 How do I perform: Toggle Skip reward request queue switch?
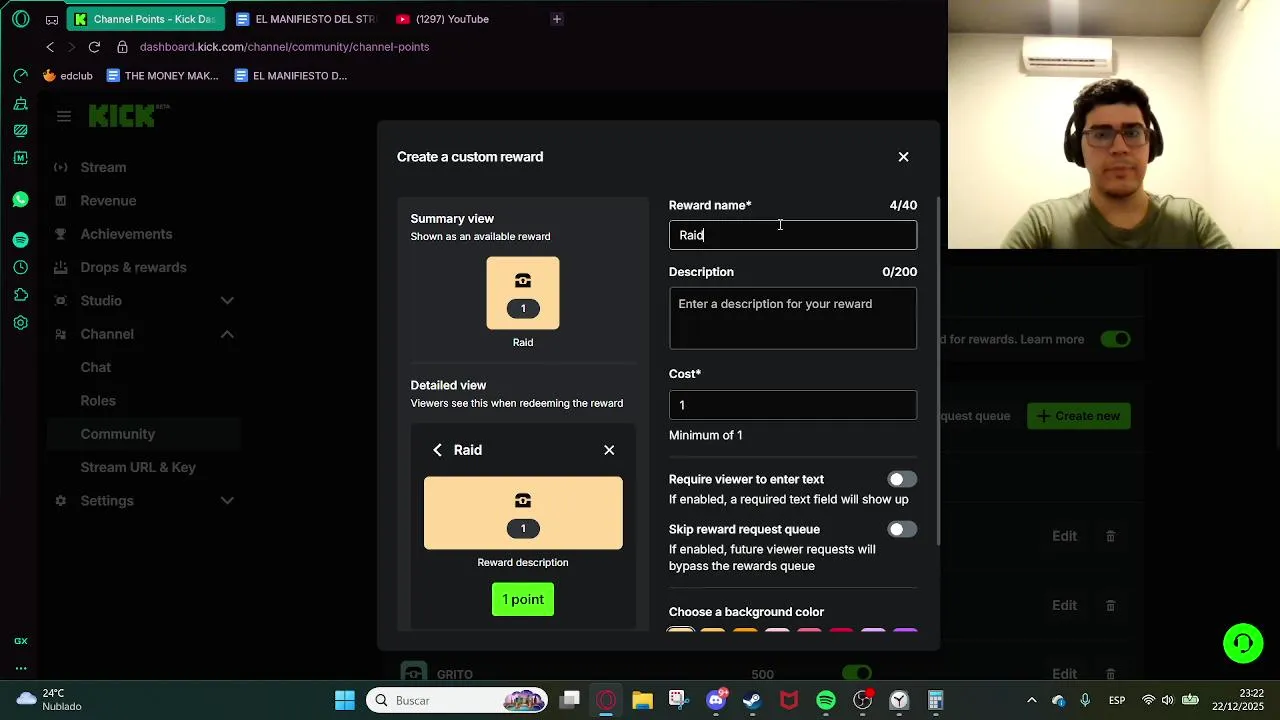point(902,530)
